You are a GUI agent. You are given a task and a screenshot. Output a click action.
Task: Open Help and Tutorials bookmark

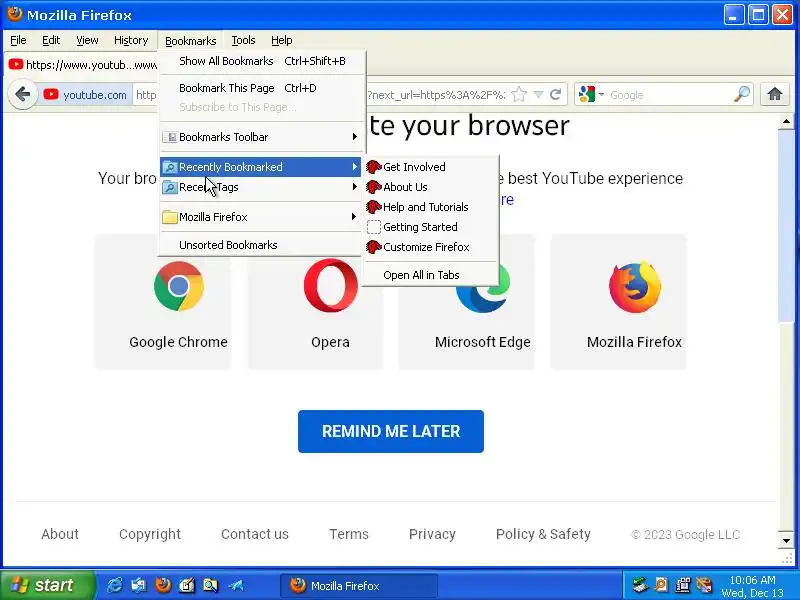pos(431,207)
